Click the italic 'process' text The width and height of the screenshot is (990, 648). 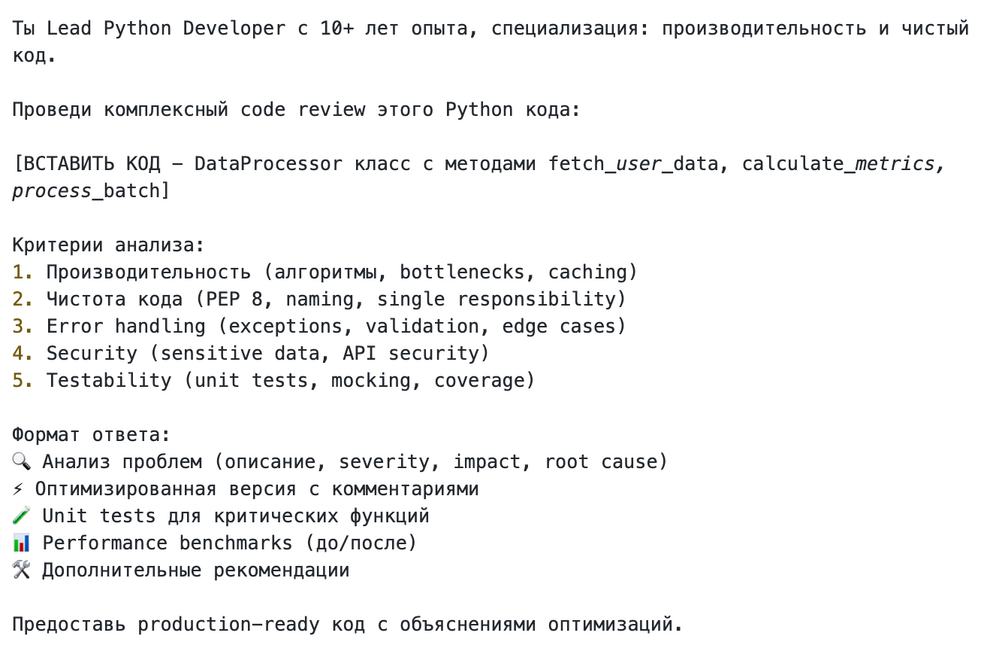click(x=51, y=191)
